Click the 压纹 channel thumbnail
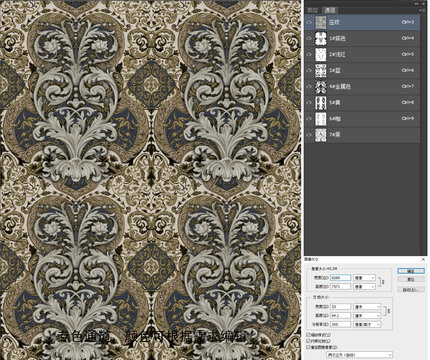The image size is (430, 360). [321, 22]
